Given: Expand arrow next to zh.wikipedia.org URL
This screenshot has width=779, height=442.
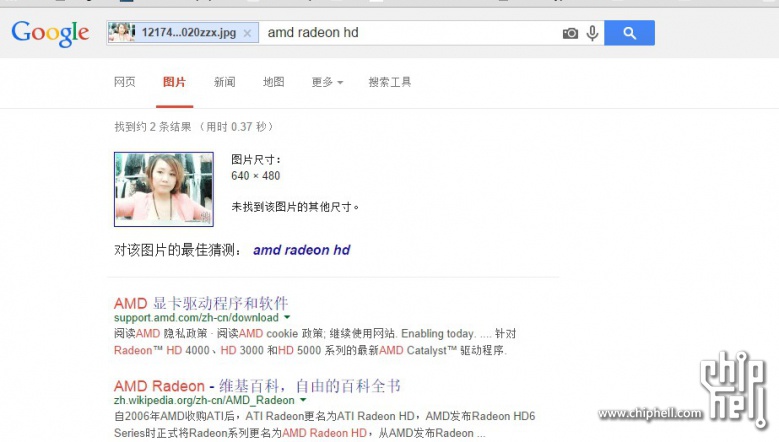Looking at the screenshot, I should click(x=303, y=400).
